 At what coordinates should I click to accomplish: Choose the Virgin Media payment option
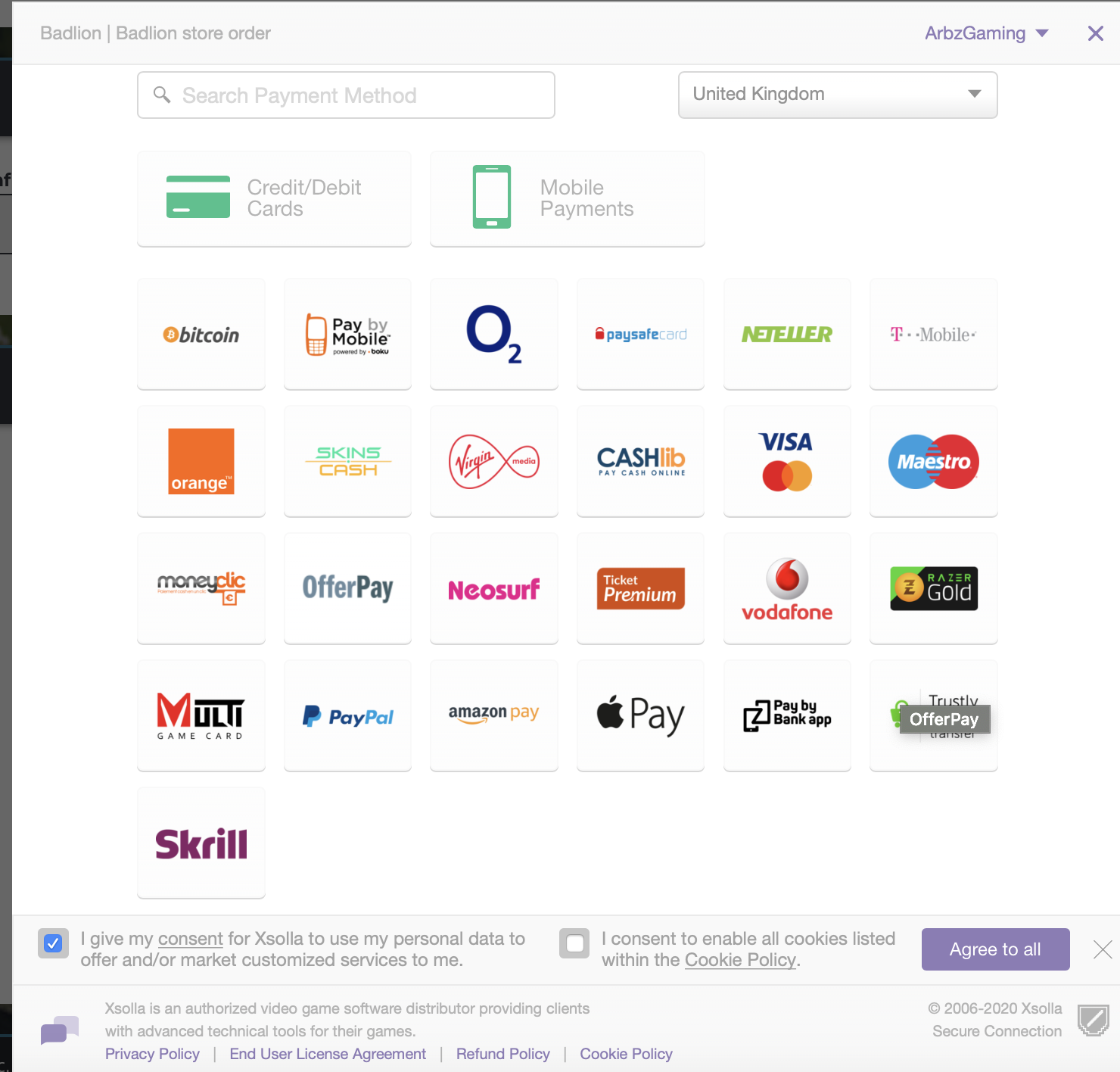pos(494,461)
